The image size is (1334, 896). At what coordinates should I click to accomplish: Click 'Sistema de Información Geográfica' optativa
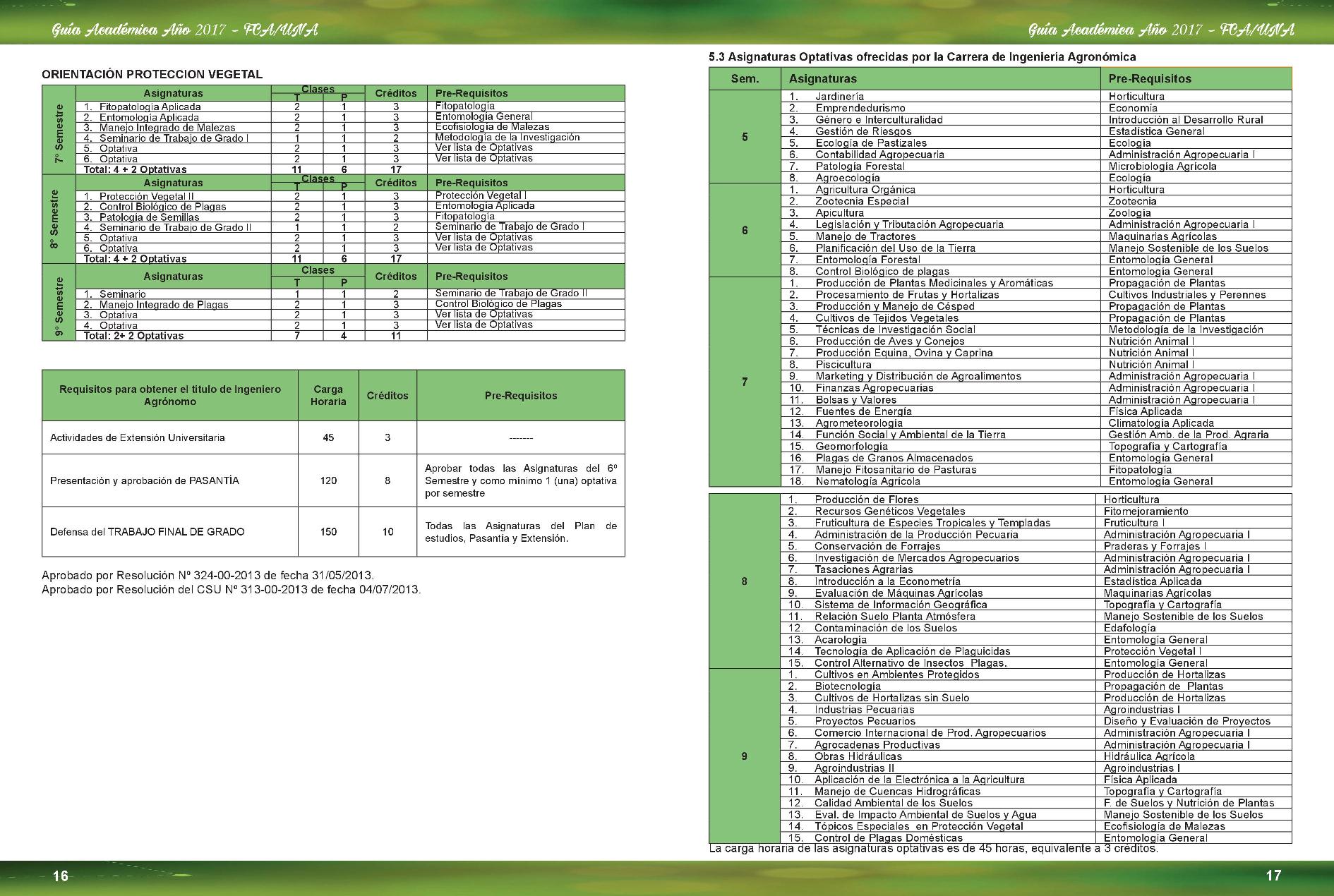coord(901,605)
